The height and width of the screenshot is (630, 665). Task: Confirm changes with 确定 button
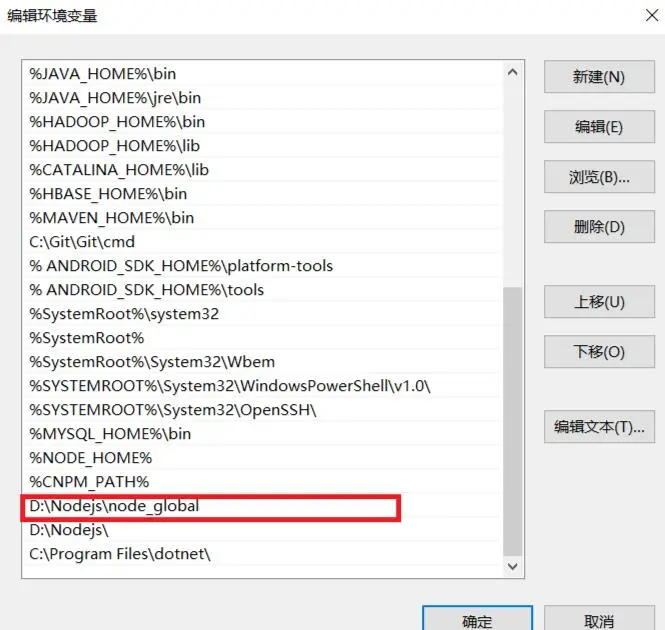pos(477,620)
